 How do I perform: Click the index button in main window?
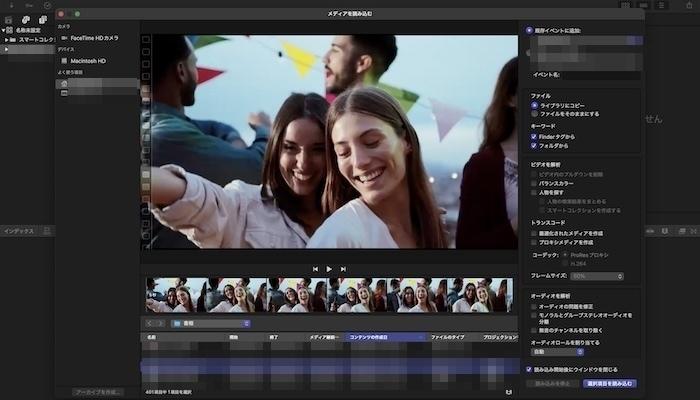click(19, 231)
